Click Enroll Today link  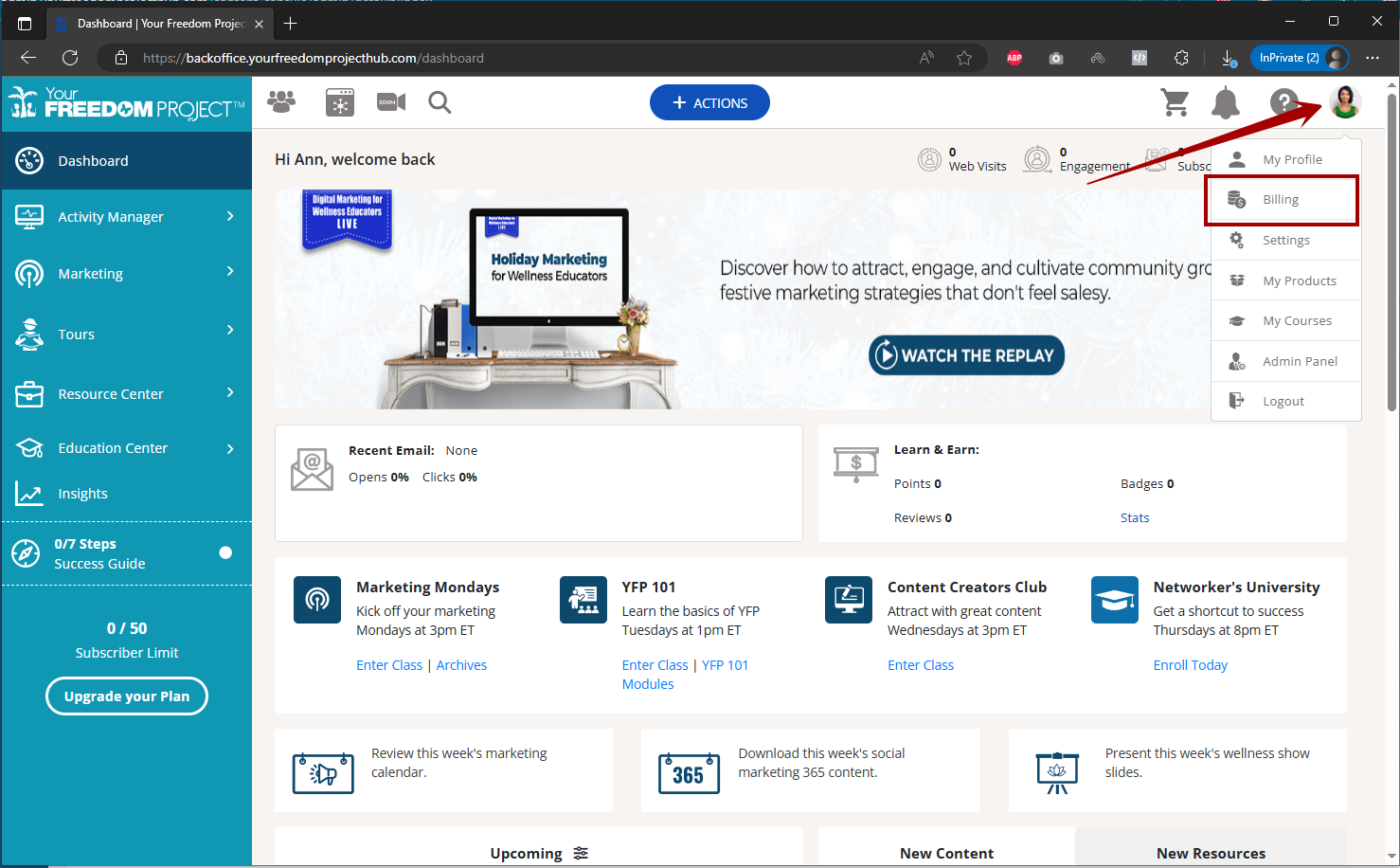[1191, 665]
